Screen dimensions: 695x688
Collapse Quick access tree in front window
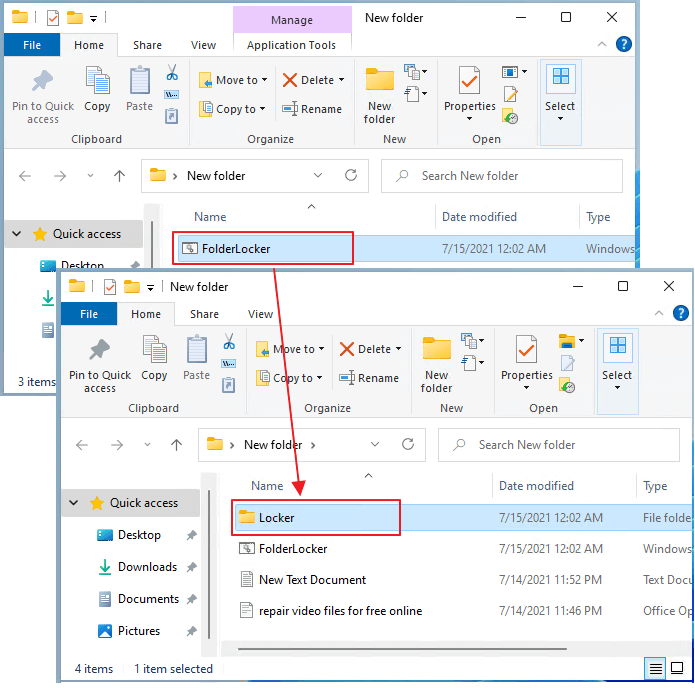click(74, 503)
